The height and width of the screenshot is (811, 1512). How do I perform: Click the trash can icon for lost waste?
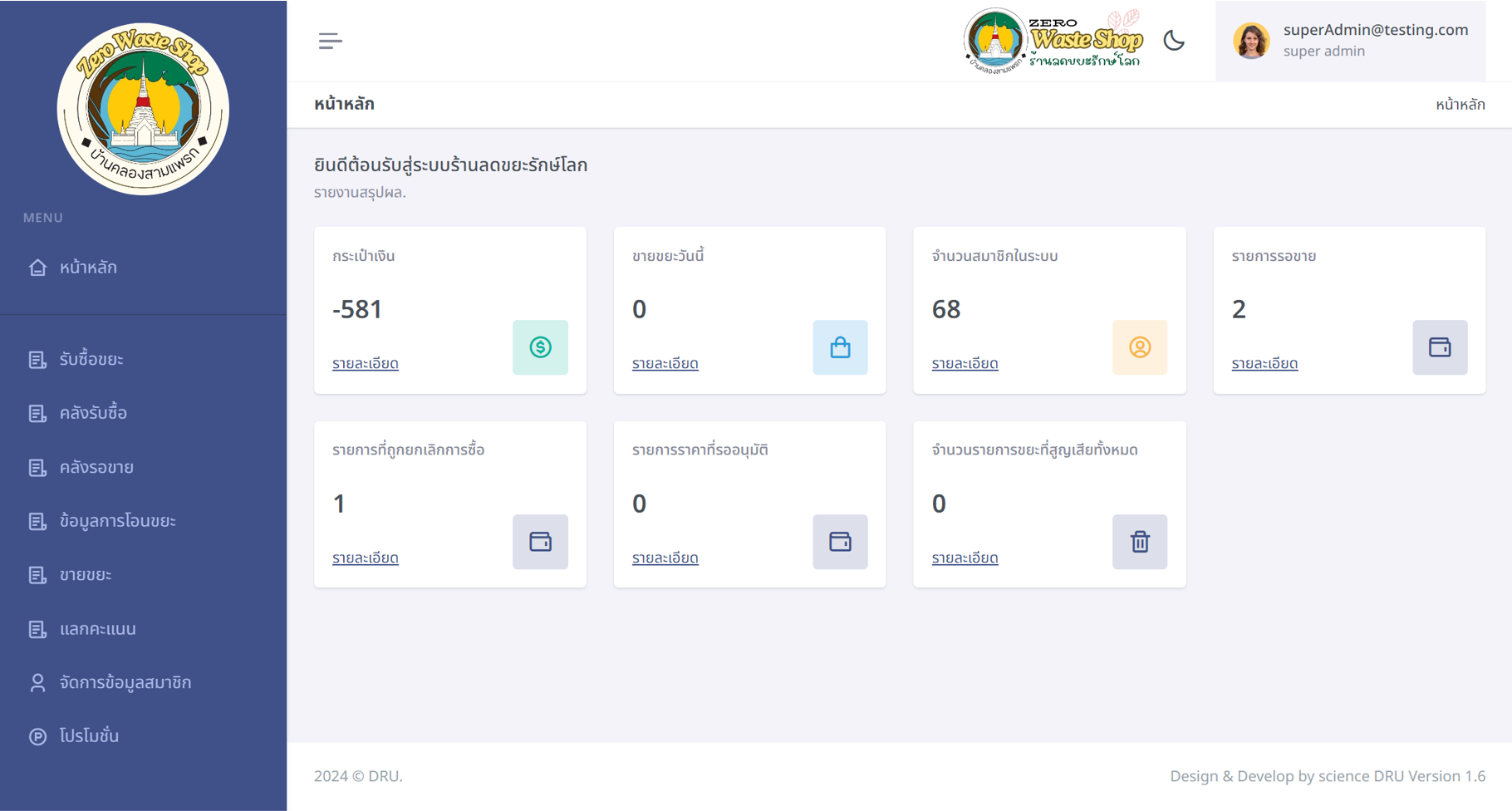click(1139, 542)
